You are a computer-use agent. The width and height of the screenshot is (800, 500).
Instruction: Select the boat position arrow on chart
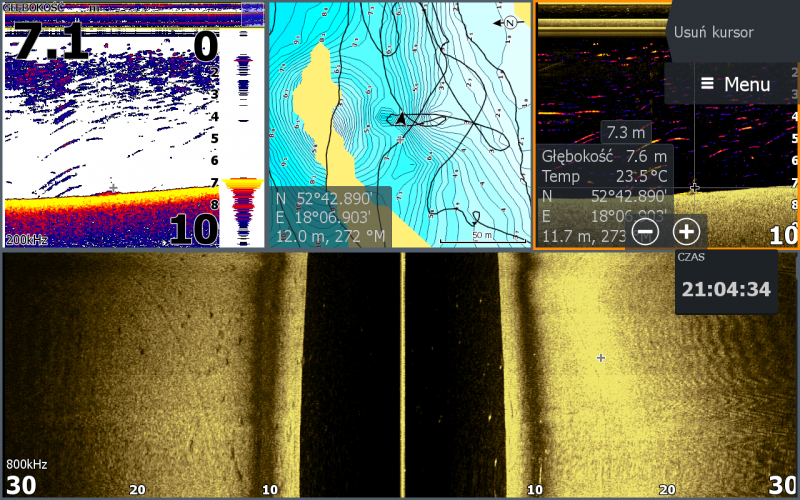[x=401, y=118]
